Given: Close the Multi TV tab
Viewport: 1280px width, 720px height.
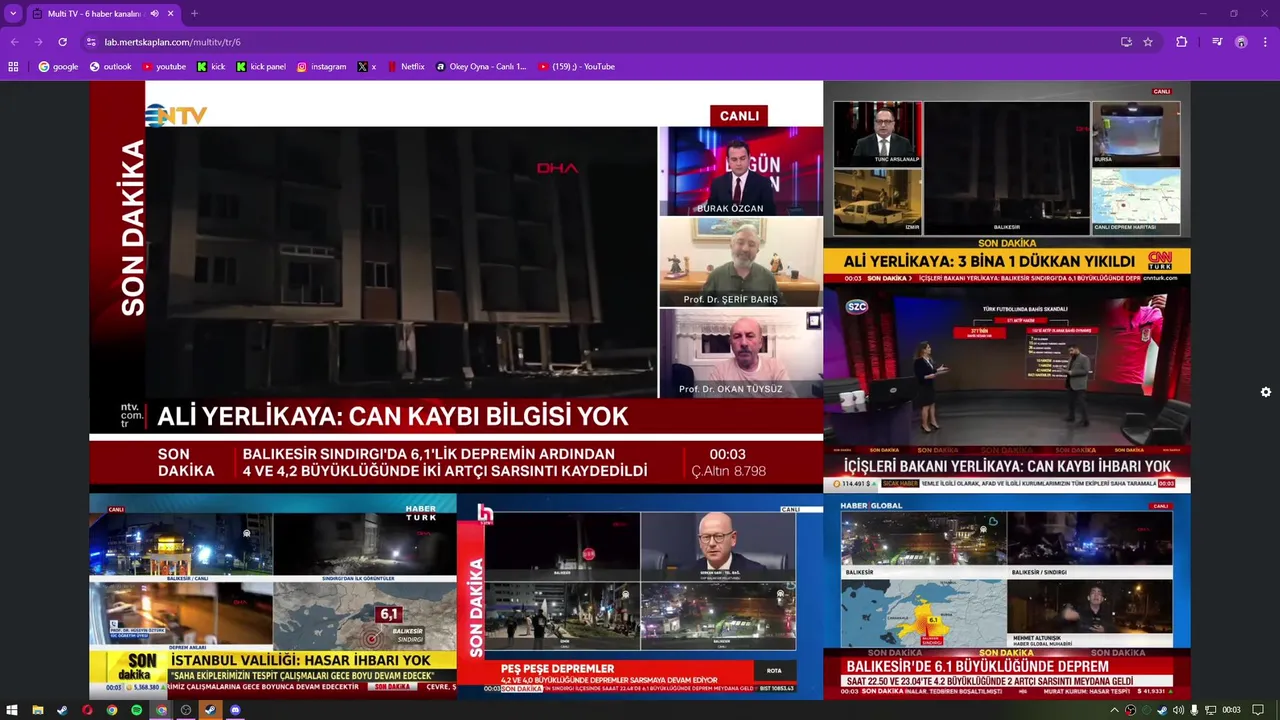Looking at the screenshot, I should point(171,14).
